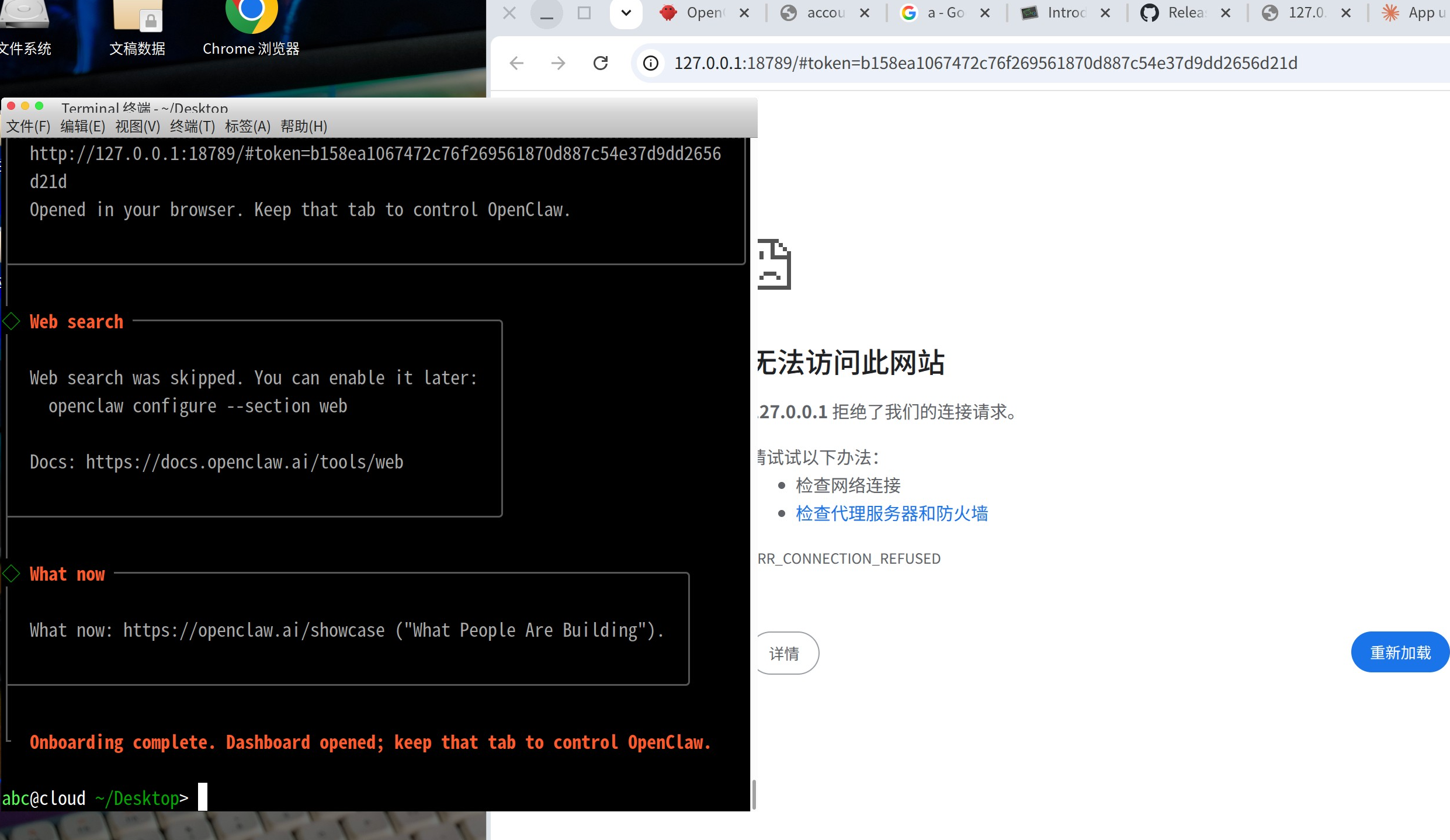The image size is (1450, 840).
Task: Open the 视图(V) terminal menu
Action: [138, 126]
